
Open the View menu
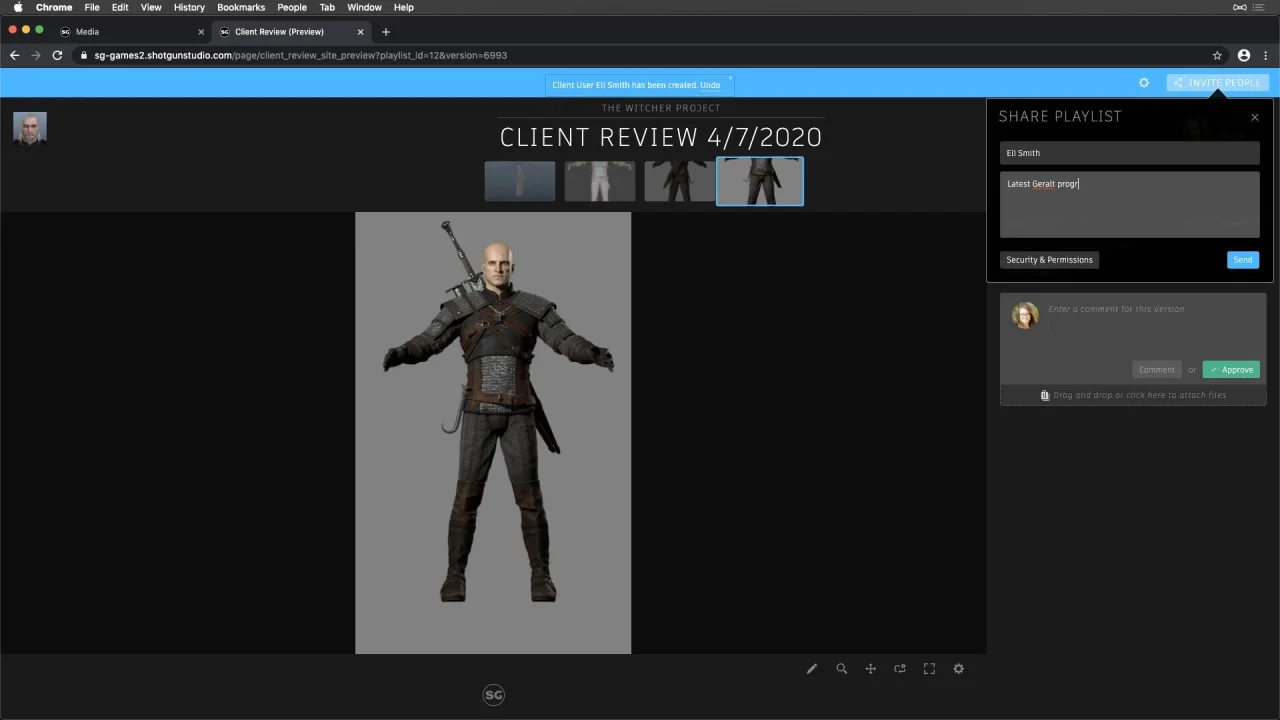[151, 7]
